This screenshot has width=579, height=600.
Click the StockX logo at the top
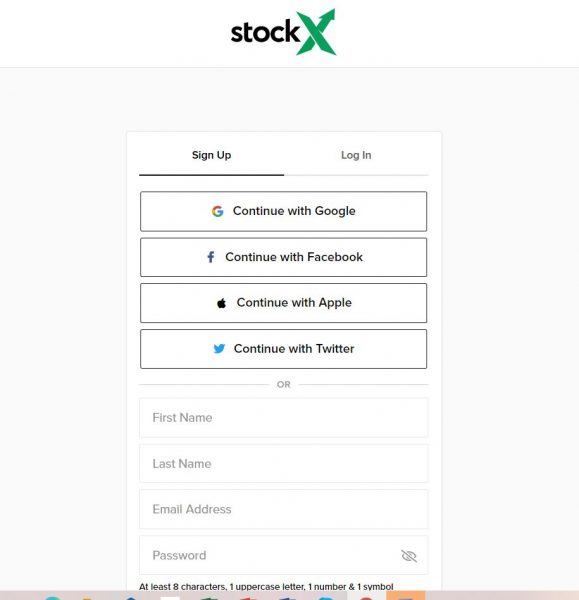click(284, 32)
